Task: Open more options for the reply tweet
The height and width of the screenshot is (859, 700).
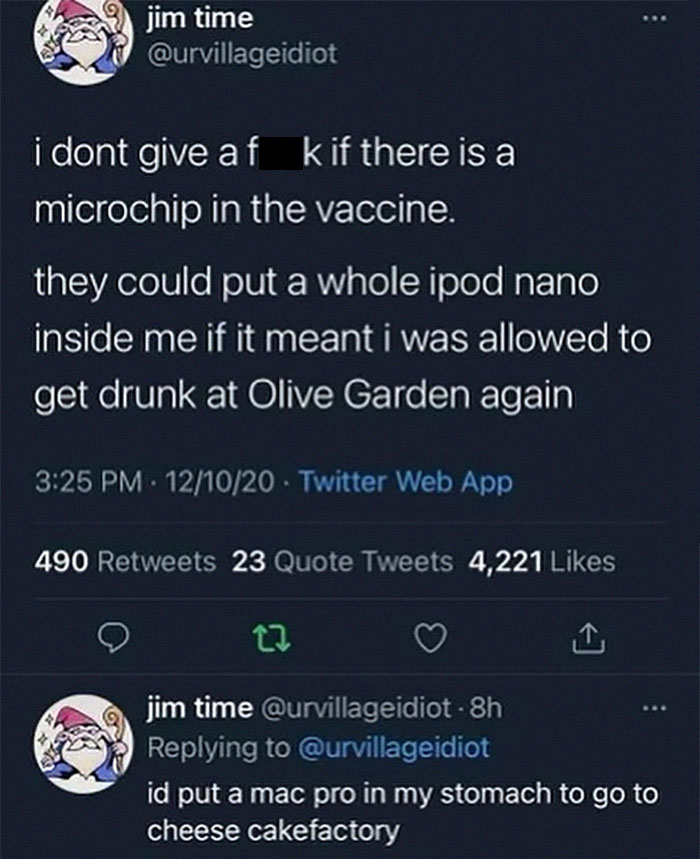Action: (x=652, y=709)
